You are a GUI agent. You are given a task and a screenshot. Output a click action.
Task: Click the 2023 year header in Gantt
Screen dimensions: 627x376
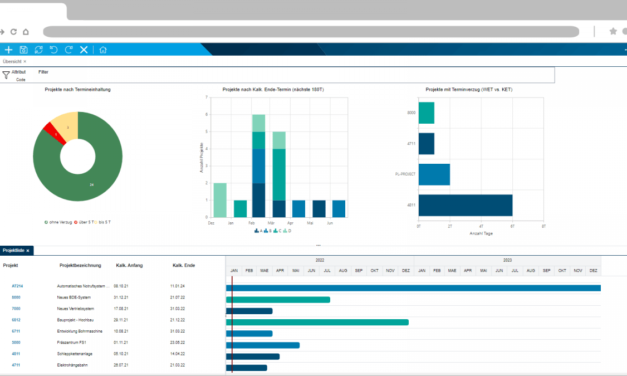coord(507,260)
